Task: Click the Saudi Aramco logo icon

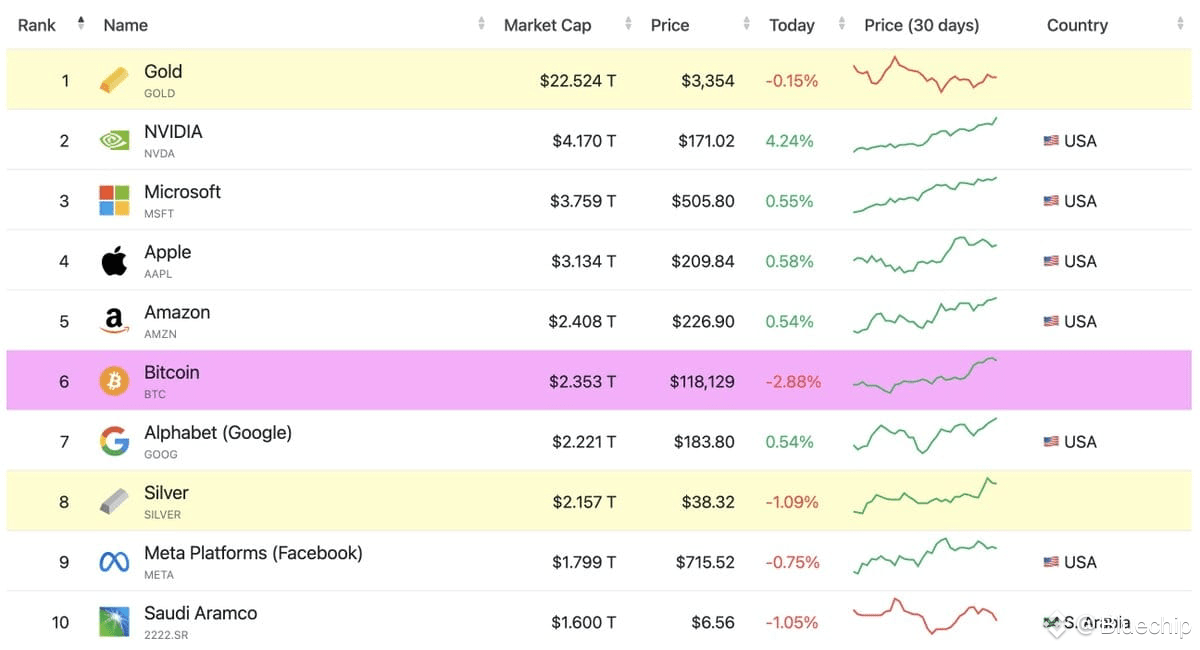Action: tap(114, 622)
